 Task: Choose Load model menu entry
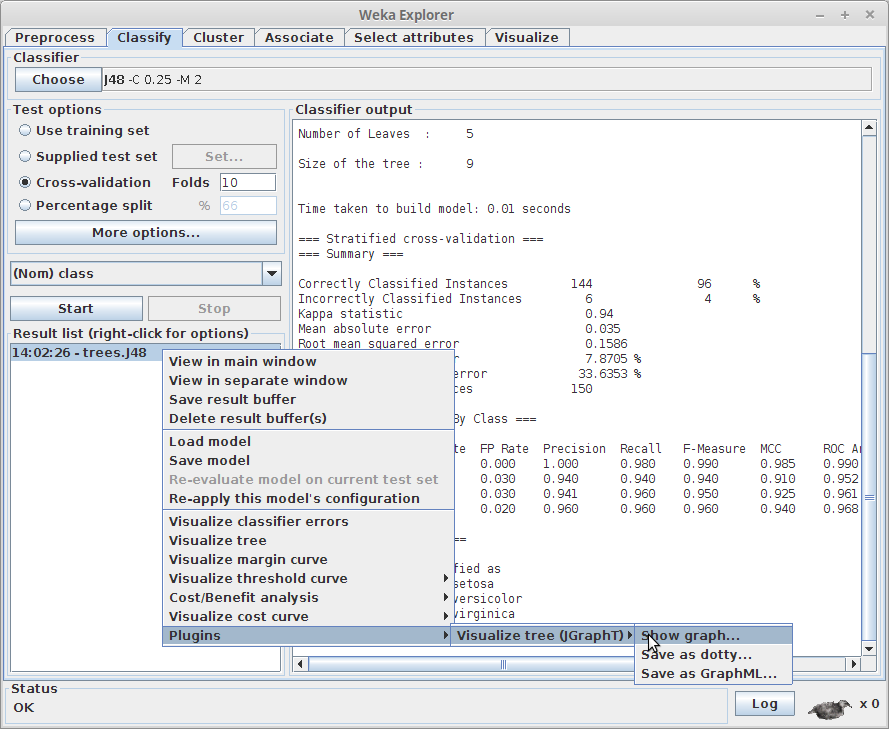[308, 442]
